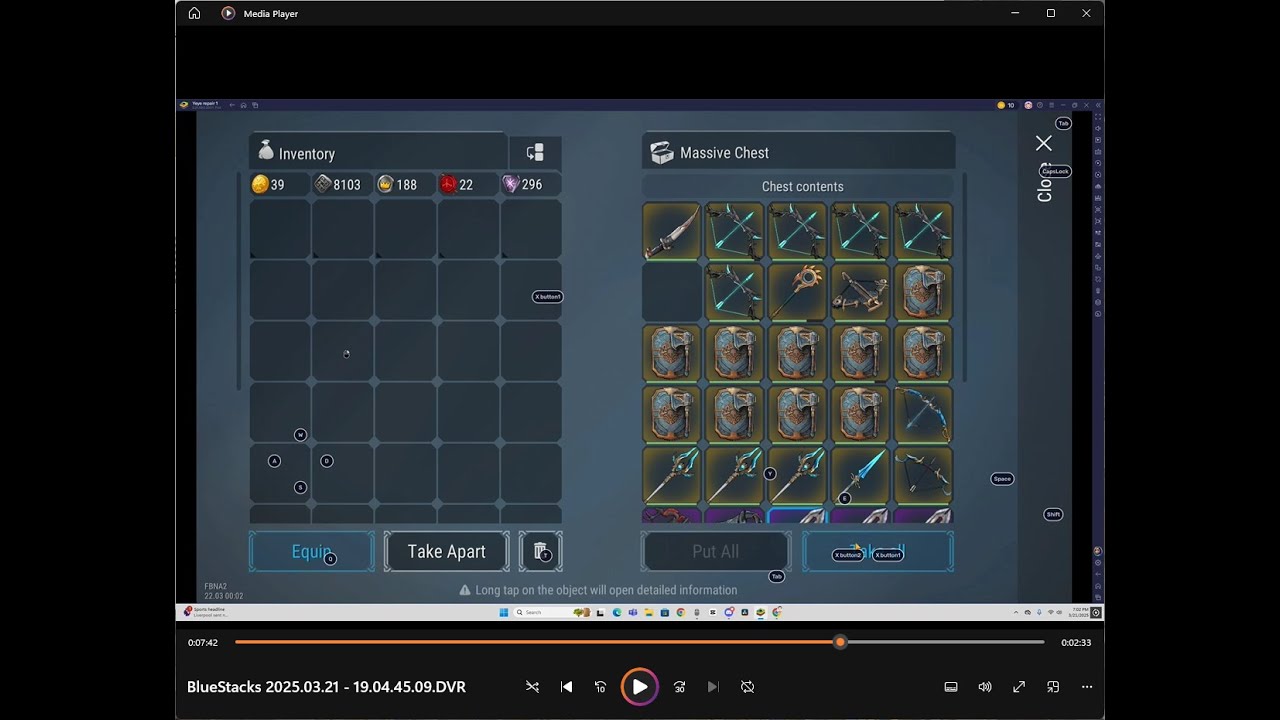Click the gold coin currency showing 39
This screenshot has width=1280, height=720.
(x=268, y=184)
